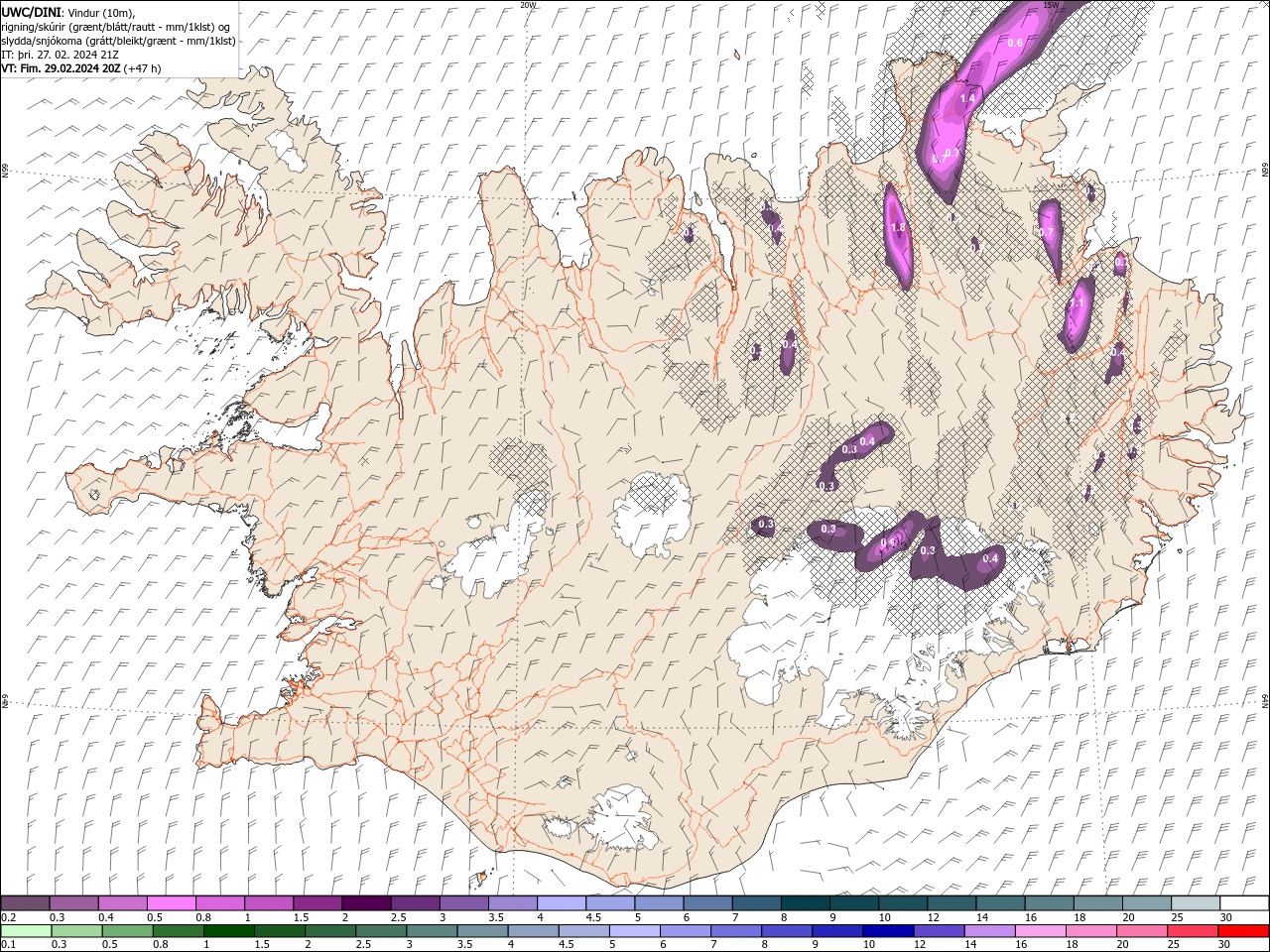The width and height of the screenshot is (1270, 952).
Task: Click the '1.4' snowfall value on the map
Action: (967, 99)
